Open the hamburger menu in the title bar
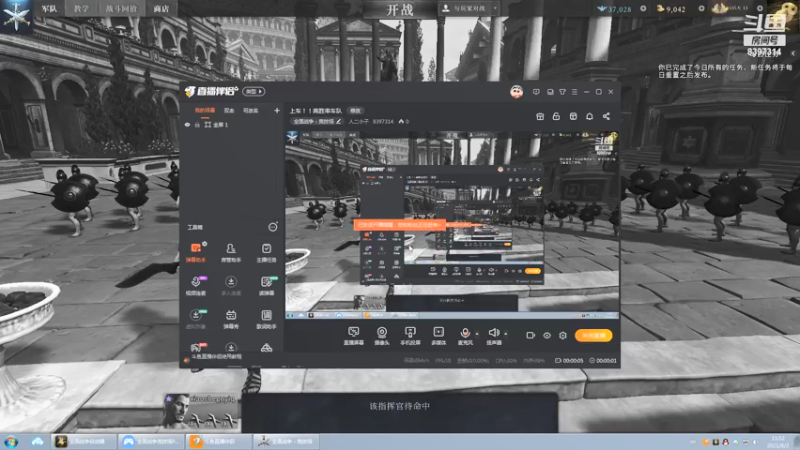 (574, 92)
